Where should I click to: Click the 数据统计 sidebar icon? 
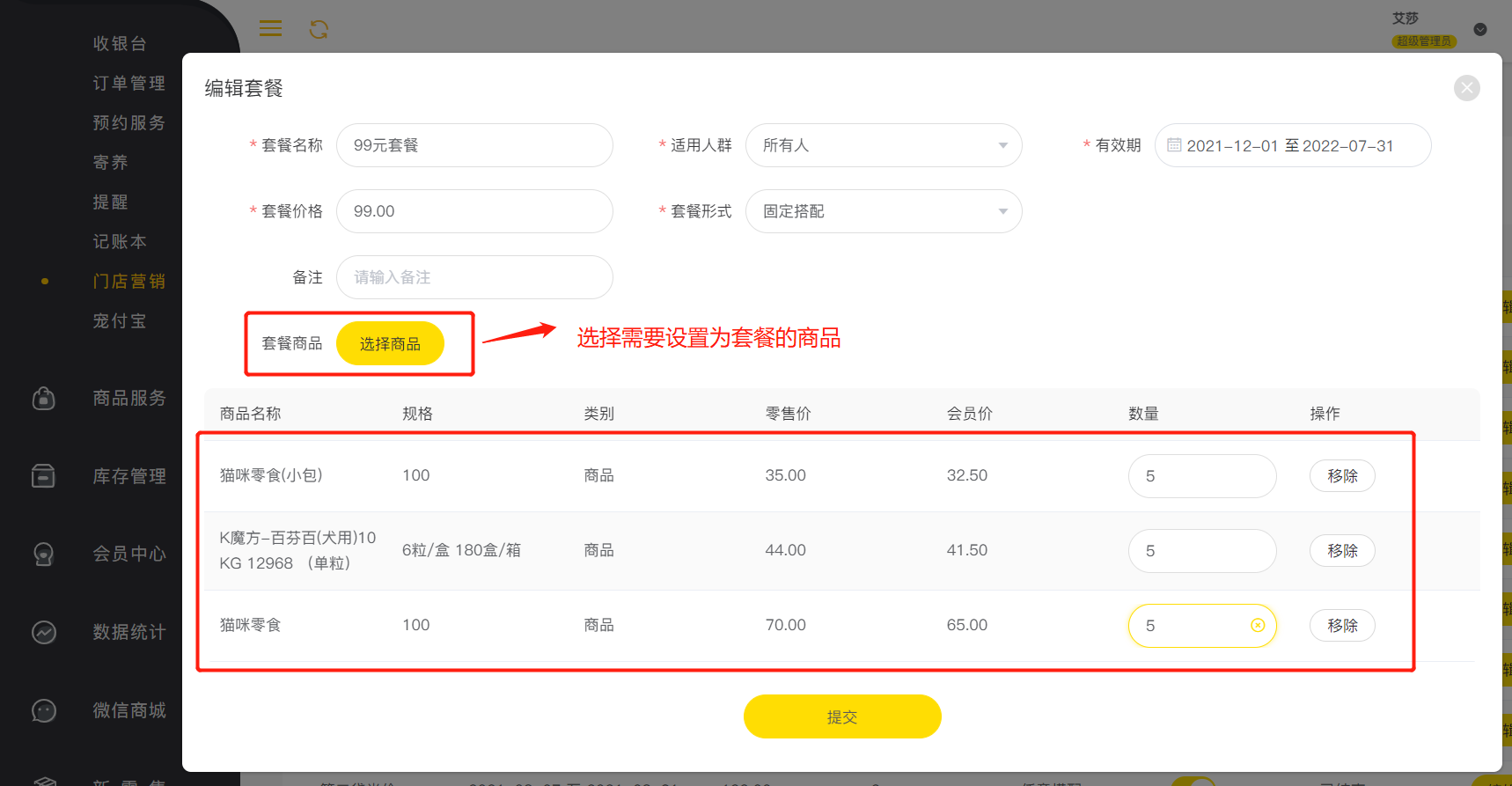pyautogui.click(x=44, y=632)
